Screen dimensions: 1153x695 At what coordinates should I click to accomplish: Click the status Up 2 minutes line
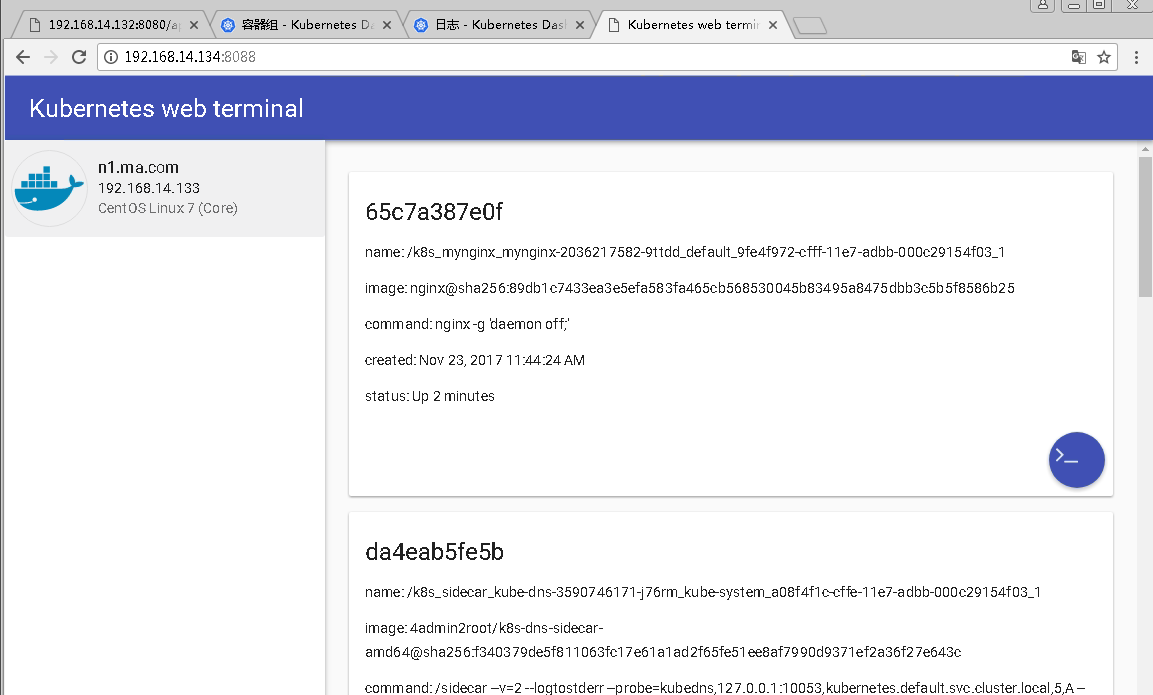tap(429, 396)
